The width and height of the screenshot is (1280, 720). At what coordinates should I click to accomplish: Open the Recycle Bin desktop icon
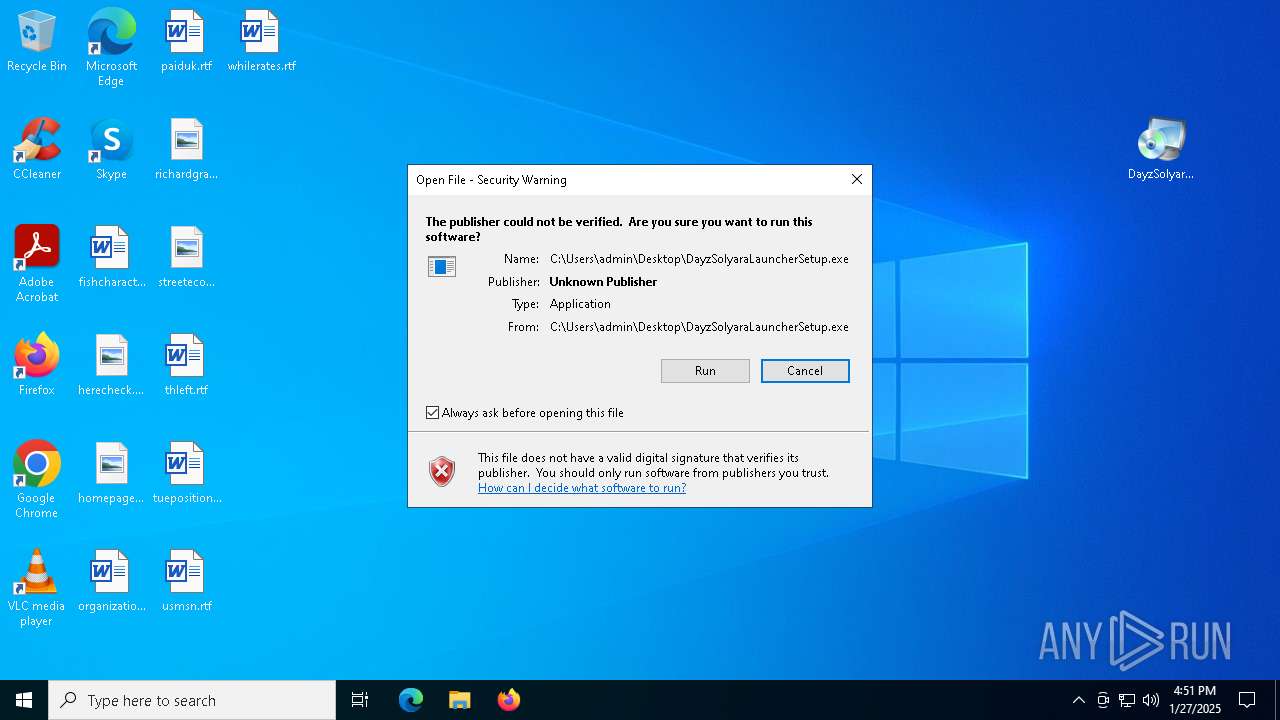point(37,41)
